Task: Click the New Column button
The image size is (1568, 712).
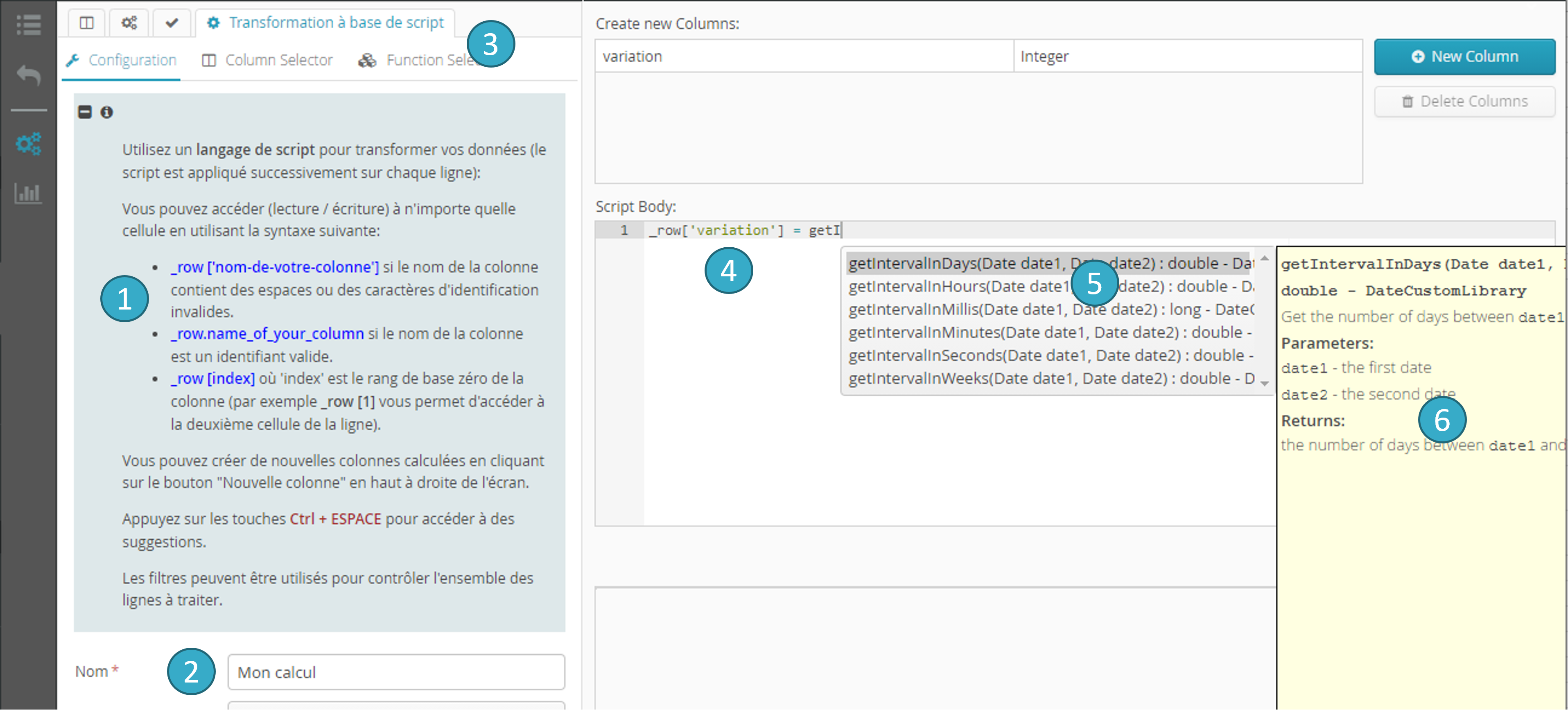Action: (1464, 57)
